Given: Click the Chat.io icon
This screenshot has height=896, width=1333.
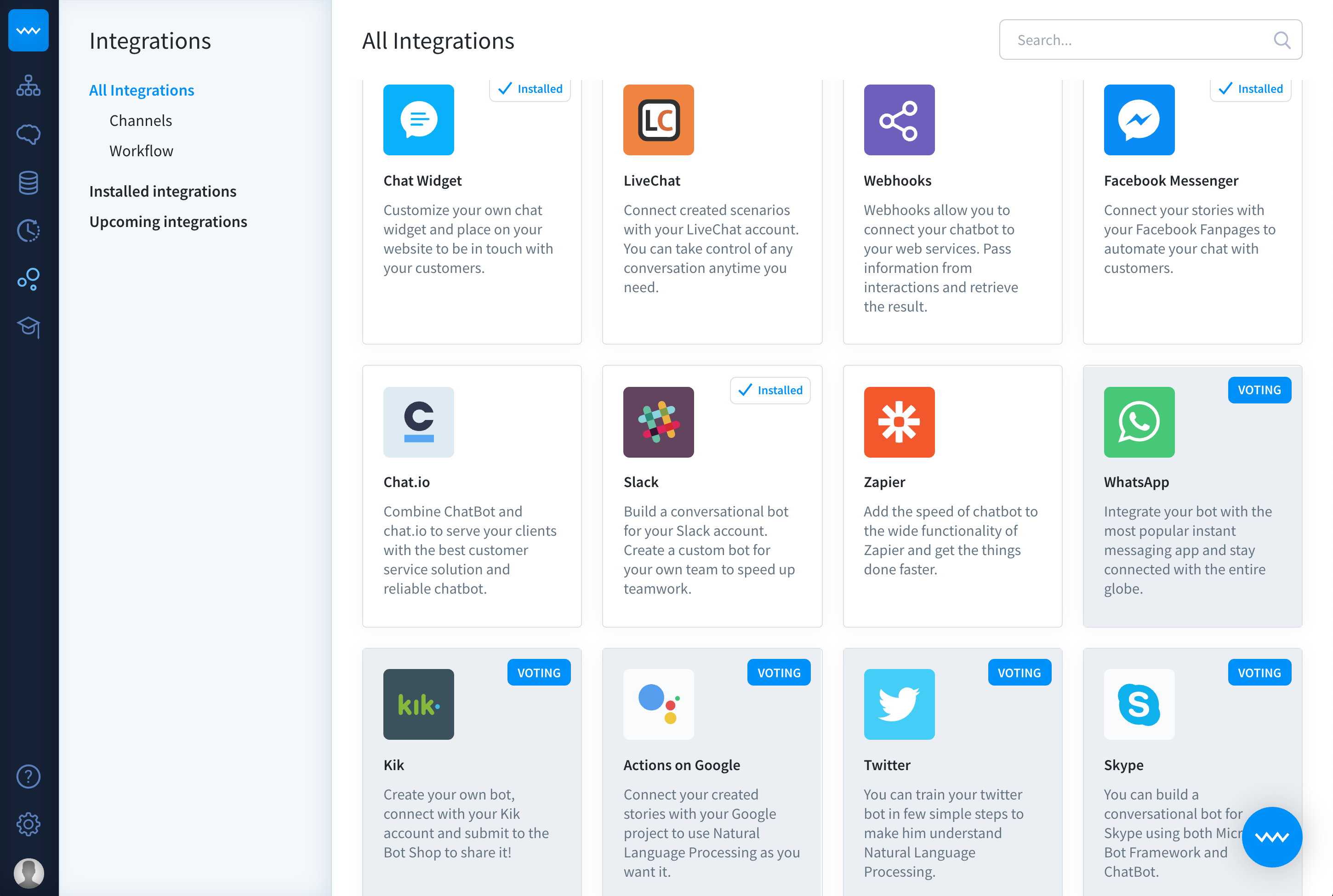Looking at the screenshot, I should [418, 422].
